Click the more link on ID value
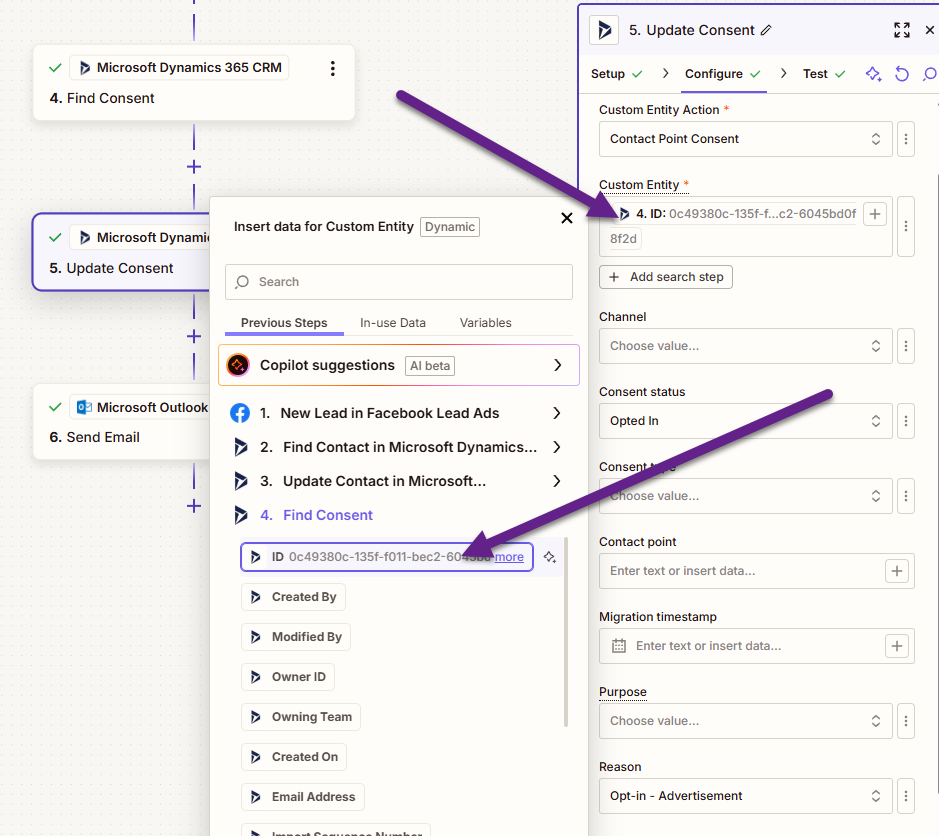 509,557
